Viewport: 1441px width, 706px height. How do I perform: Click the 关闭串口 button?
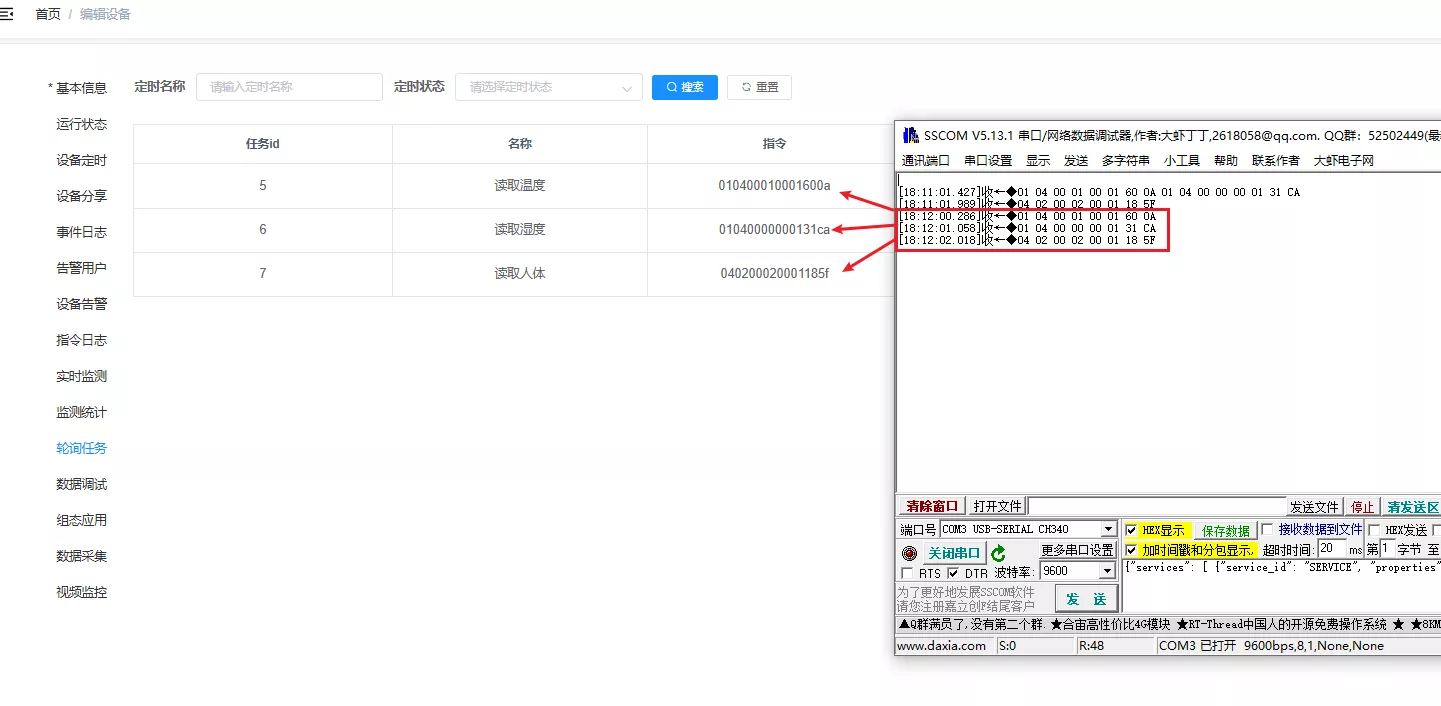953,553
